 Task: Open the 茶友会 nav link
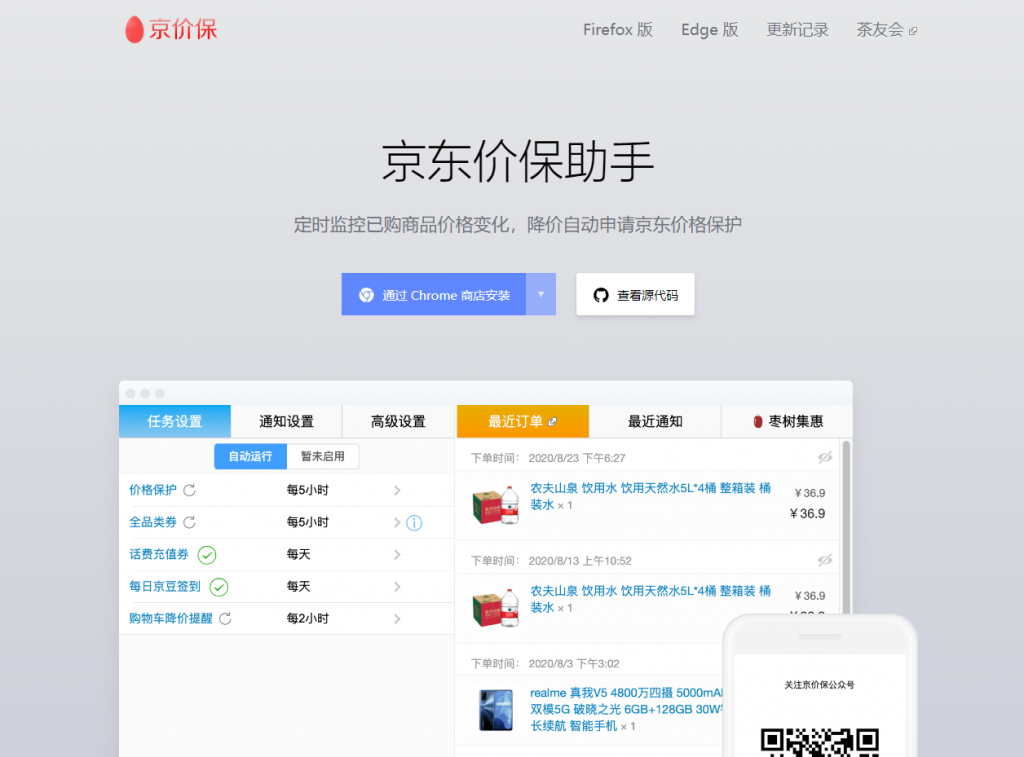(887, 29)
